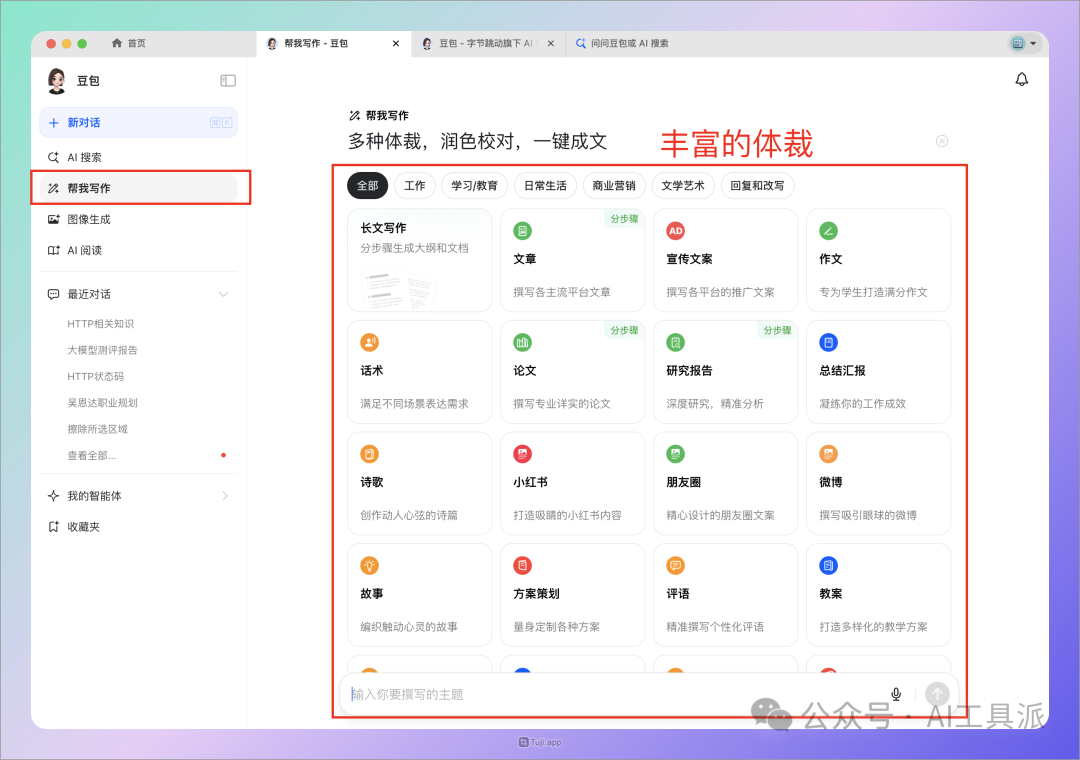
Task: Open the HTTP相关知识 conversation
Action: [101, 324]
